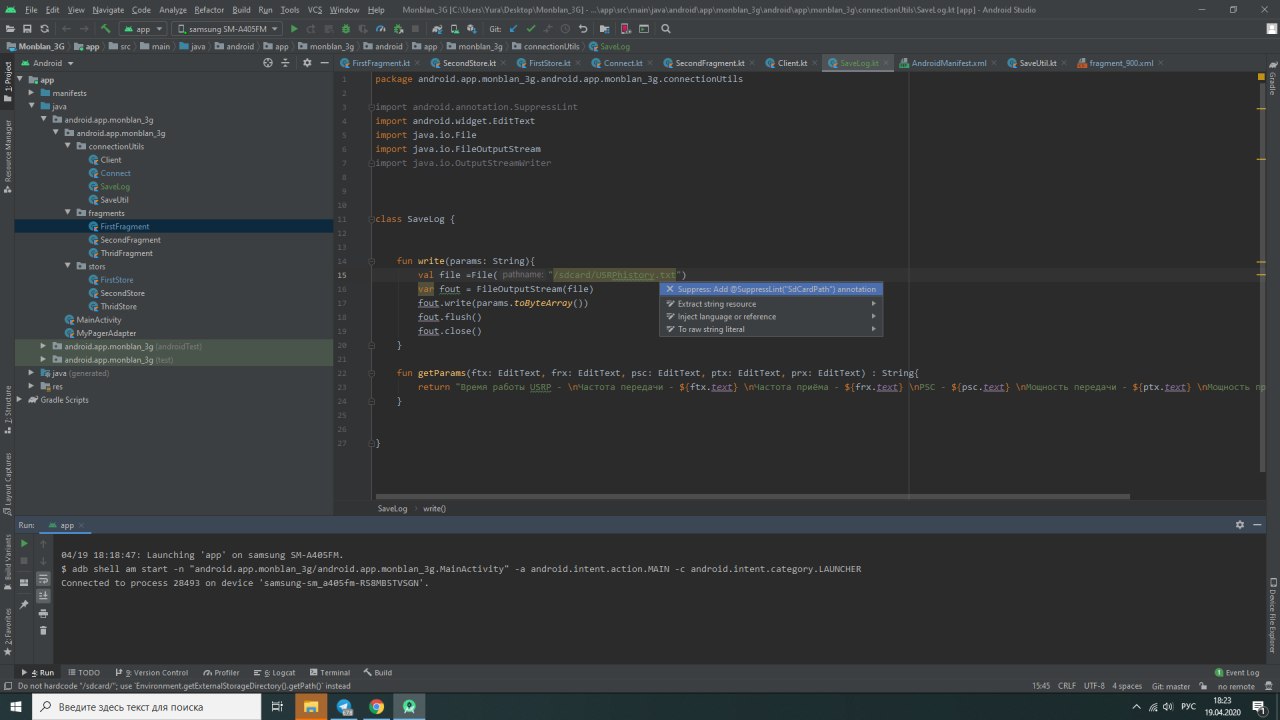Expand the manifests folder
This screenshot has height=720, width=1280.
pyautogui.click(x=33, y=93)
